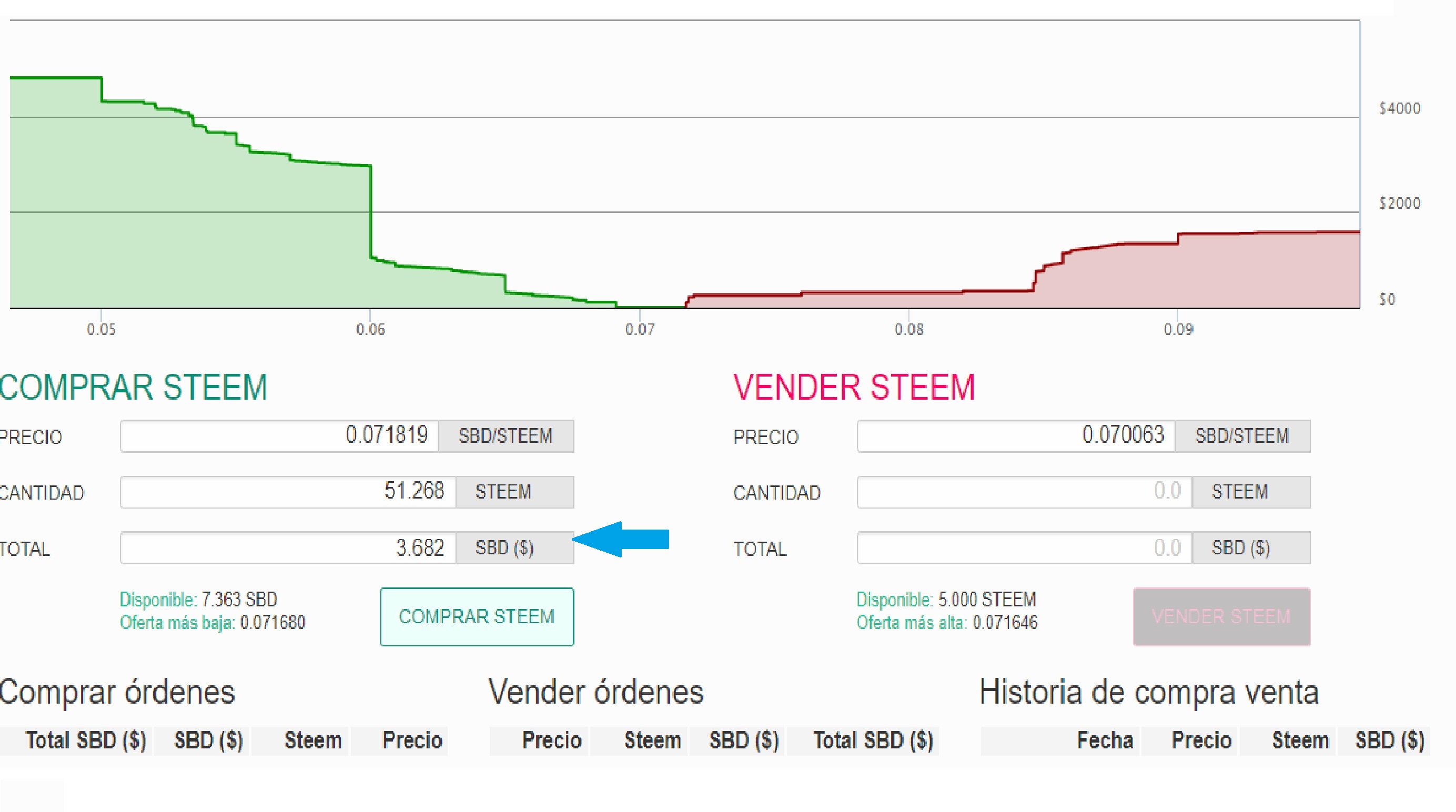Screen dimensions: 1456x812
Task: Click the SBD/STEEM unit label in sell form
Action: [1242, 435]
